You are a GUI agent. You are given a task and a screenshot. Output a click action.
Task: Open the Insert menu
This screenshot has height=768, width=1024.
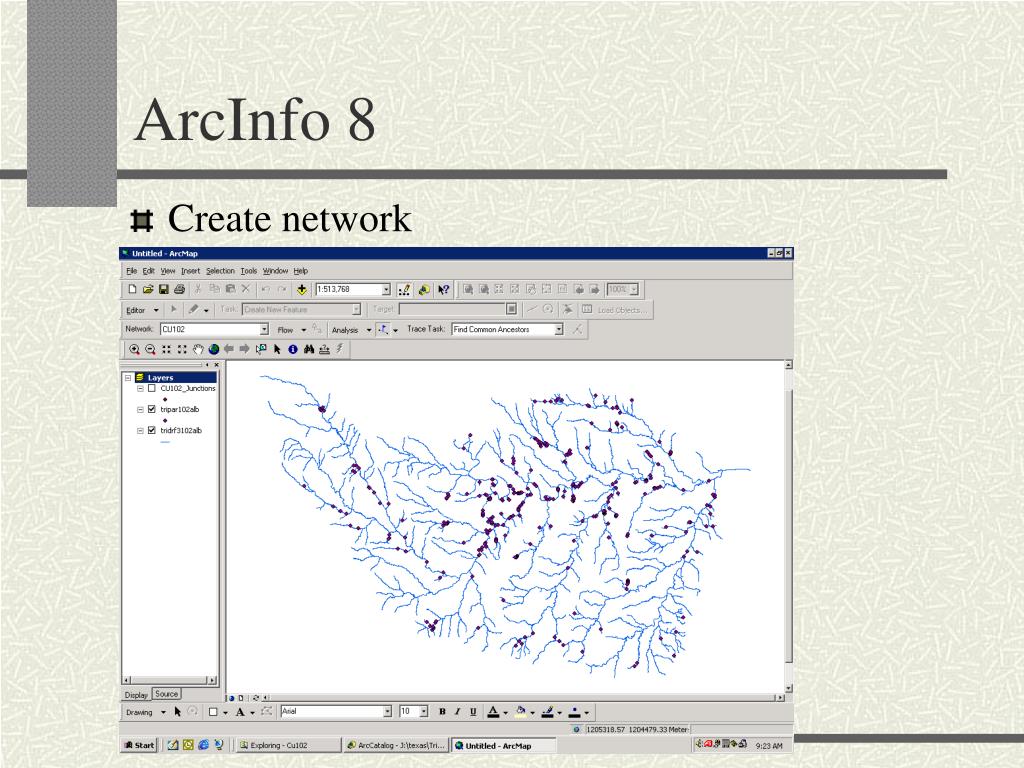click(x=191, y=270)
